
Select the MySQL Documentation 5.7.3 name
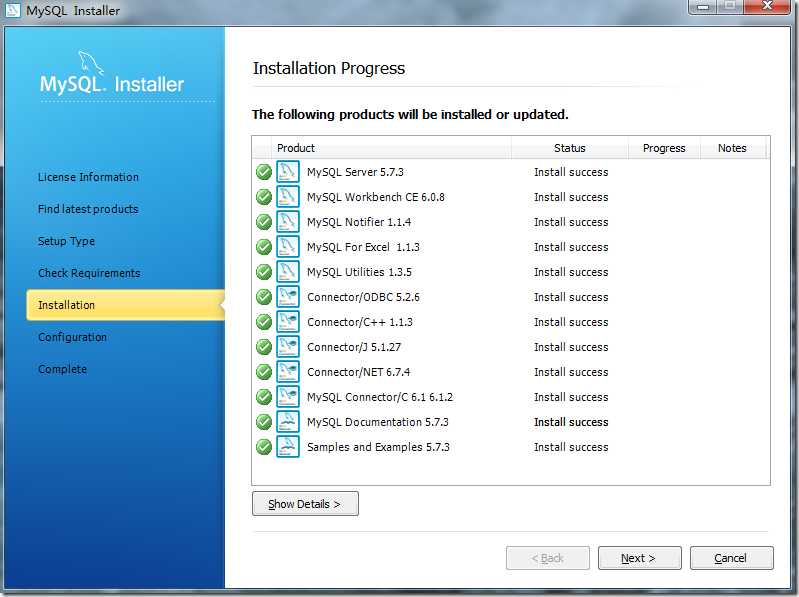(378, 422)
